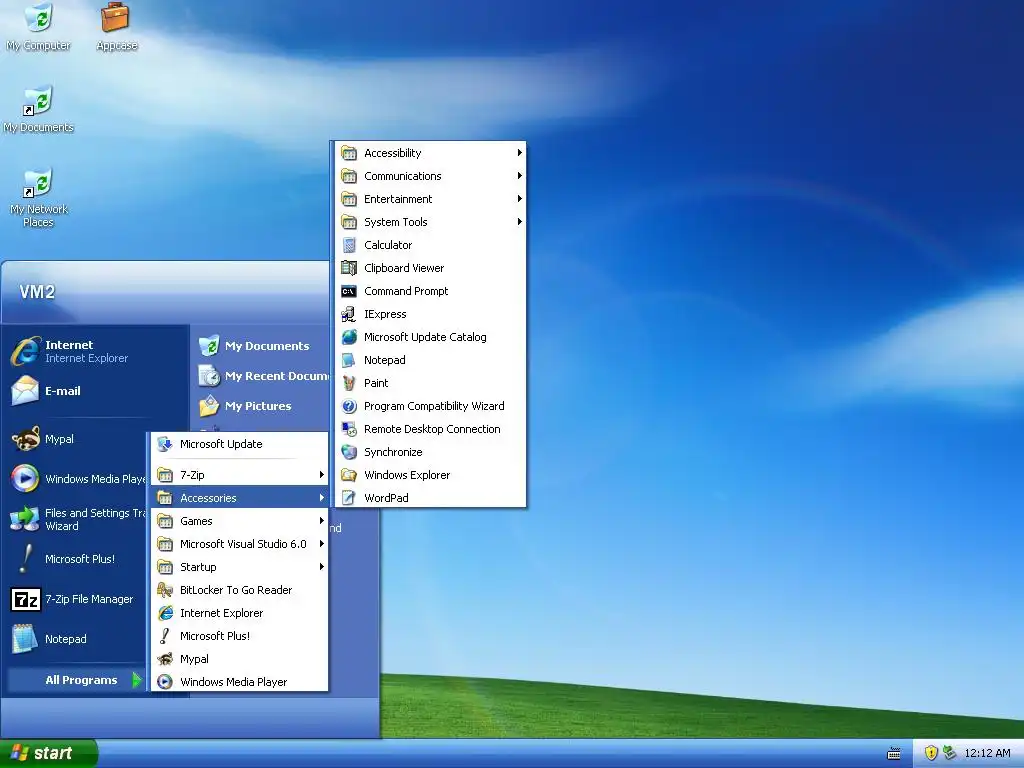
Task: Launch the Paint brush icon
Action: click(349, 383)
